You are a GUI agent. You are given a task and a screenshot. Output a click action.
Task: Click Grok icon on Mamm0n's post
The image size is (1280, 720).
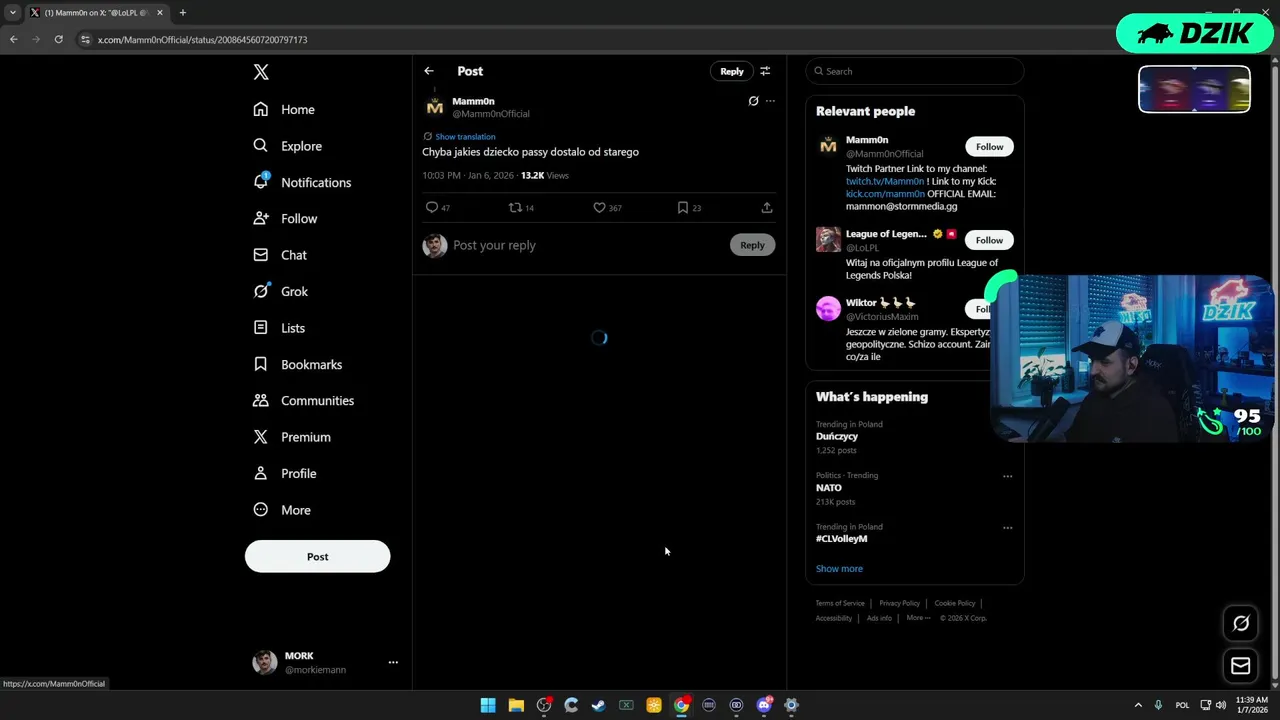tap(753, 101)
